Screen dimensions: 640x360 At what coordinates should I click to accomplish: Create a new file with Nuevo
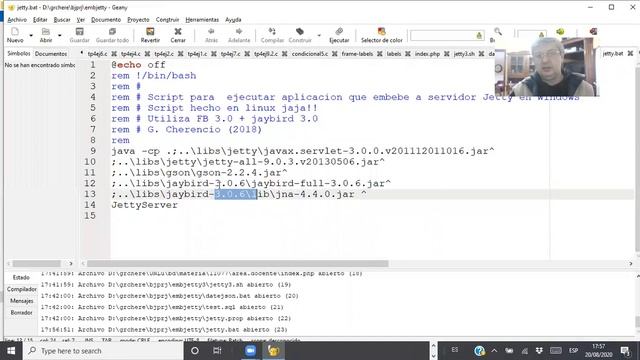click(x=15, y=35)
